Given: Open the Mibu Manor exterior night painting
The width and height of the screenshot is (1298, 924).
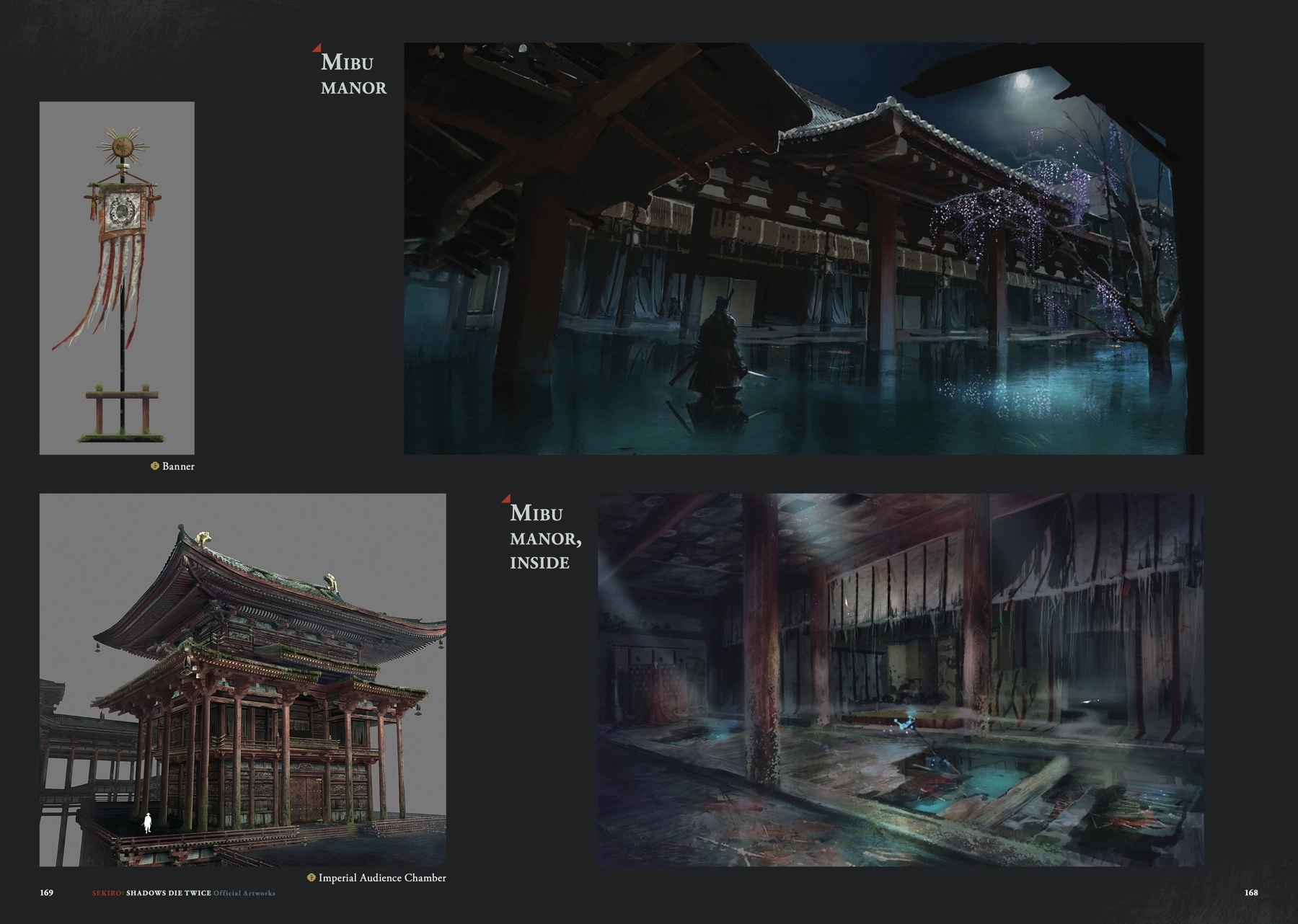Looking at the screenshot, I should (x=803, y=249).
